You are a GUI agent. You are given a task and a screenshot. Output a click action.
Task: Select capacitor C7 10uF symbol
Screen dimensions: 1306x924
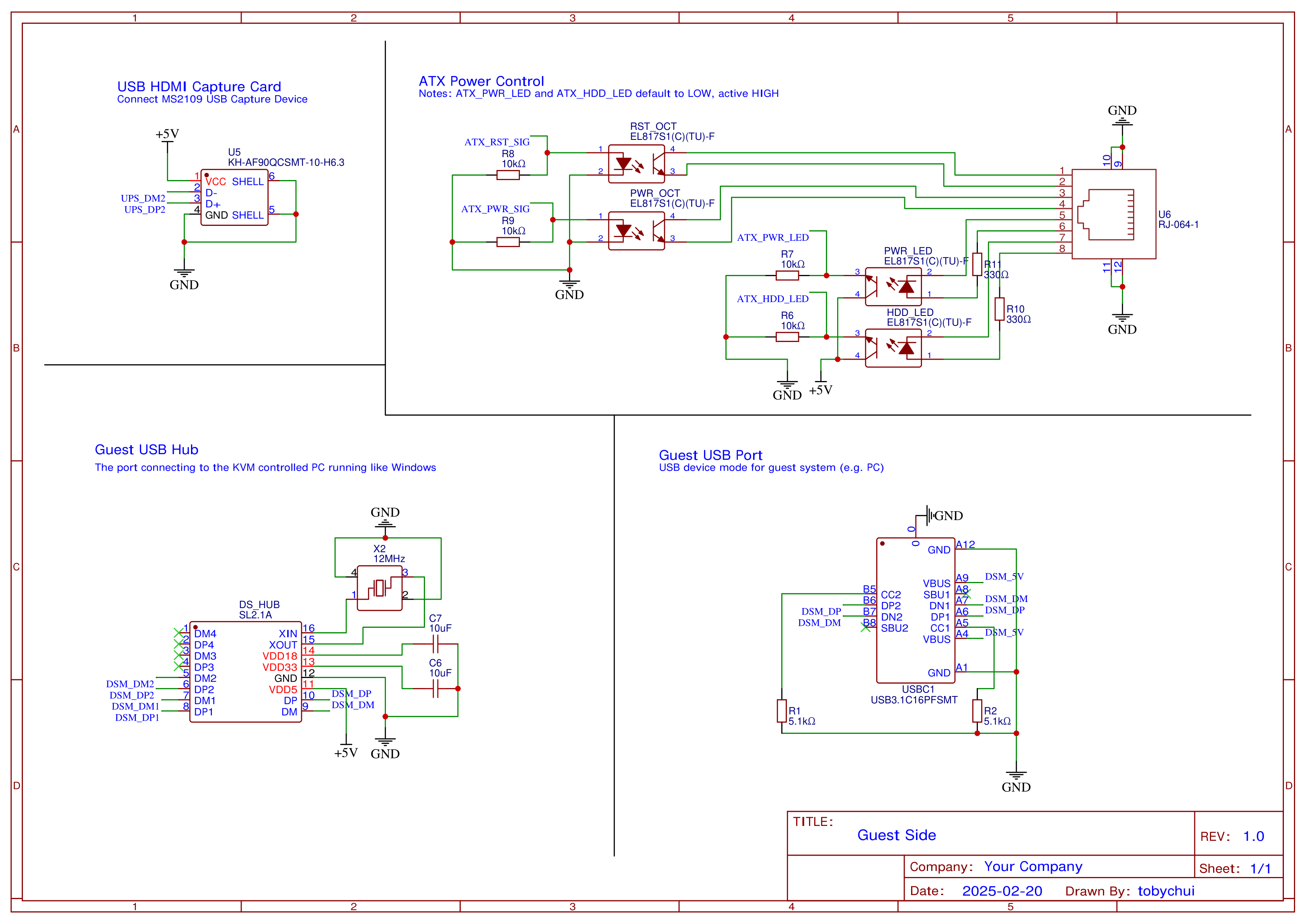(435, 643)
